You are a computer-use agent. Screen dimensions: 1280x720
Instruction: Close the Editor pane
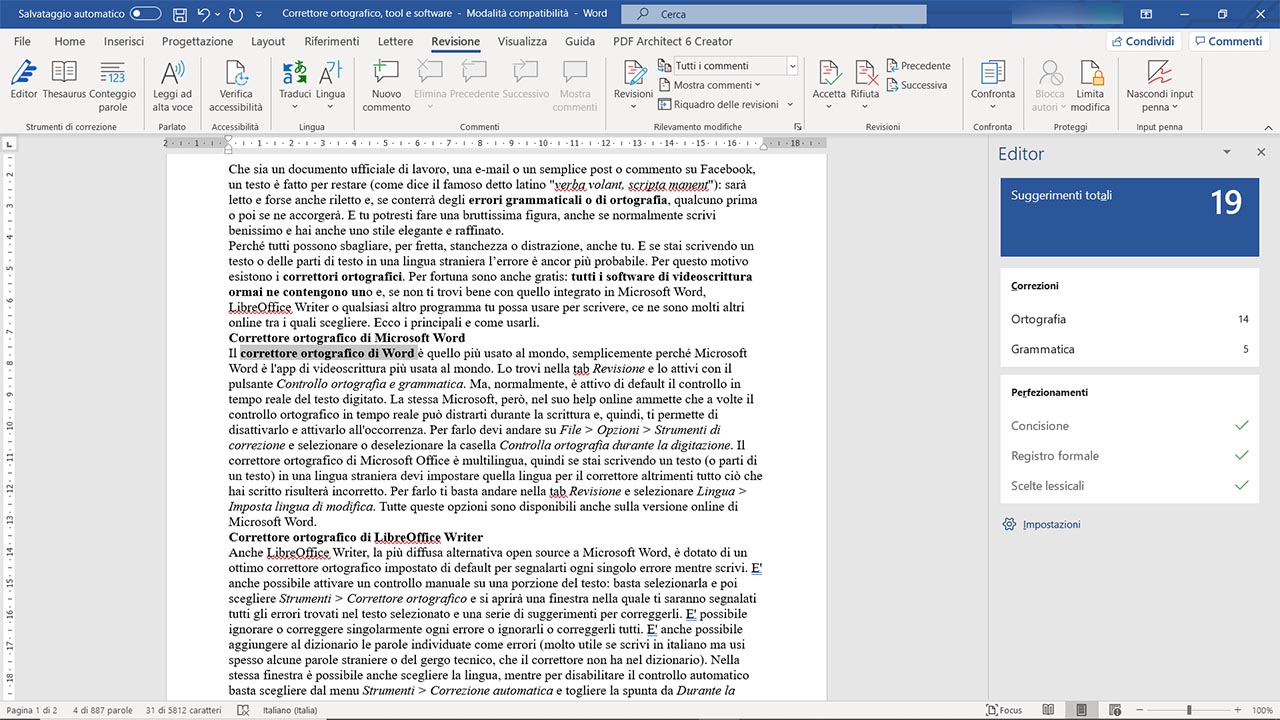(x=1261, y=152)
